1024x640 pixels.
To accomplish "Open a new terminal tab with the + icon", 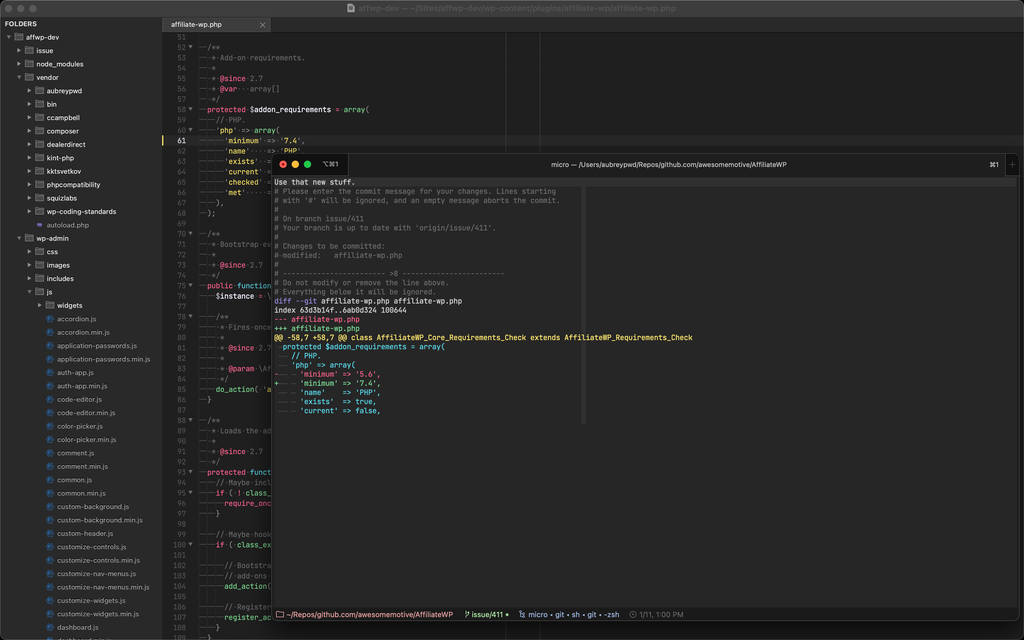I will [1013, 163].
